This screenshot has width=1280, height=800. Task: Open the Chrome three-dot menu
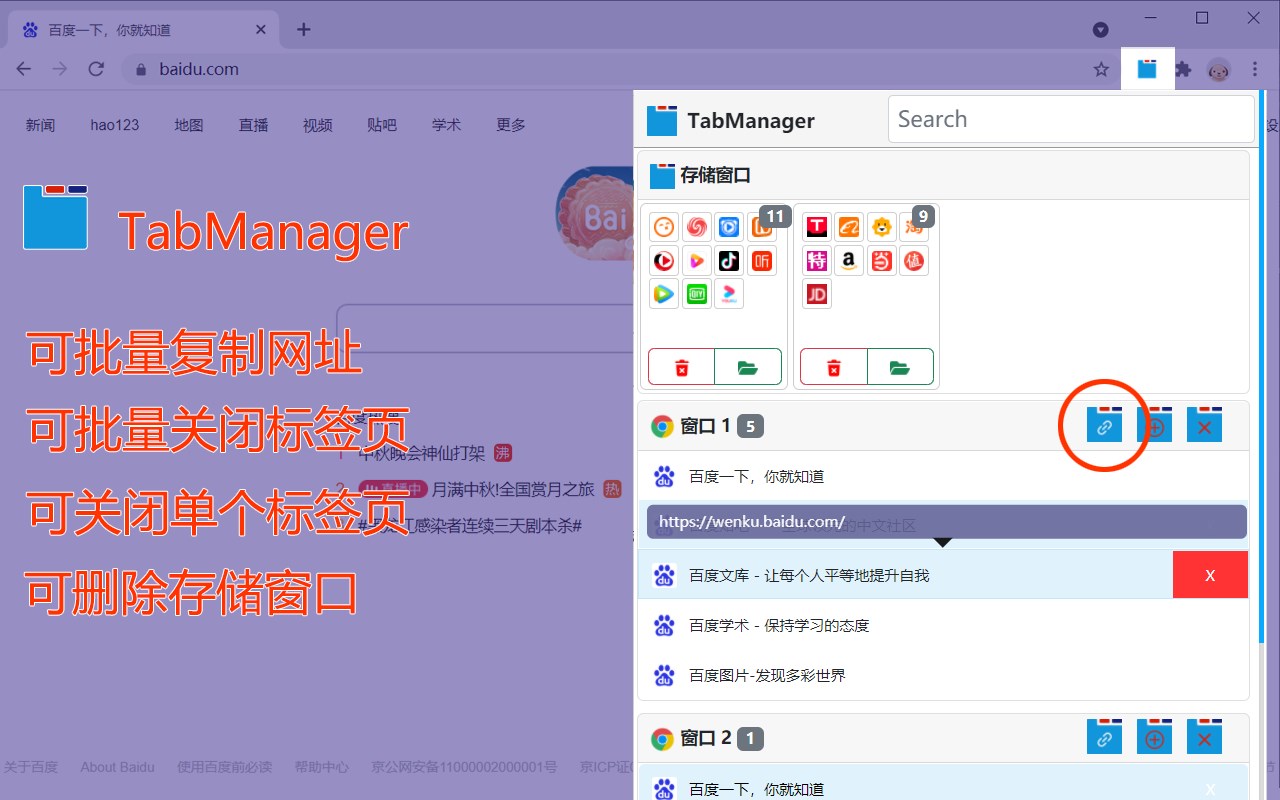[x=1255, y=69]
